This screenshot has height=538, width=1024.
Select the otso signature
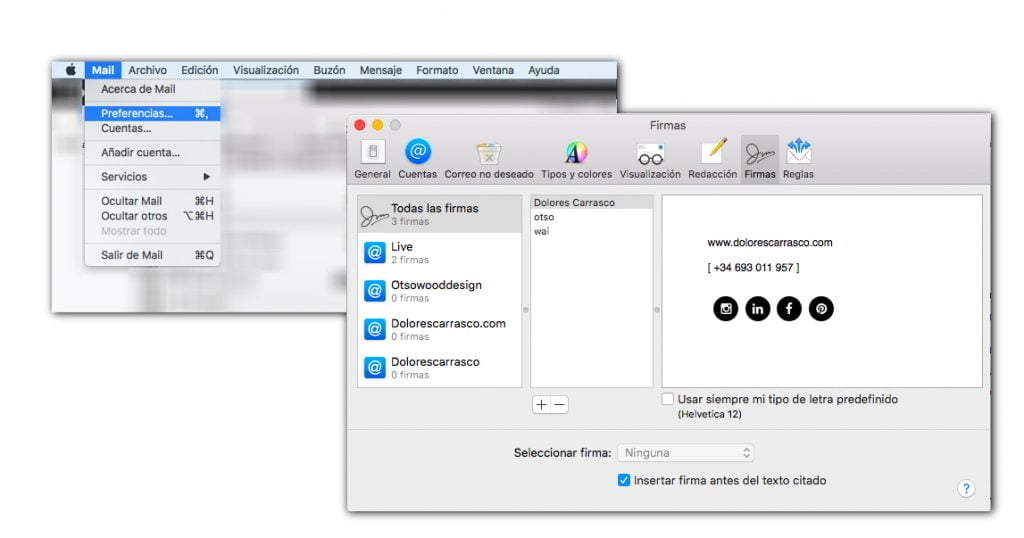click(592, 217)
